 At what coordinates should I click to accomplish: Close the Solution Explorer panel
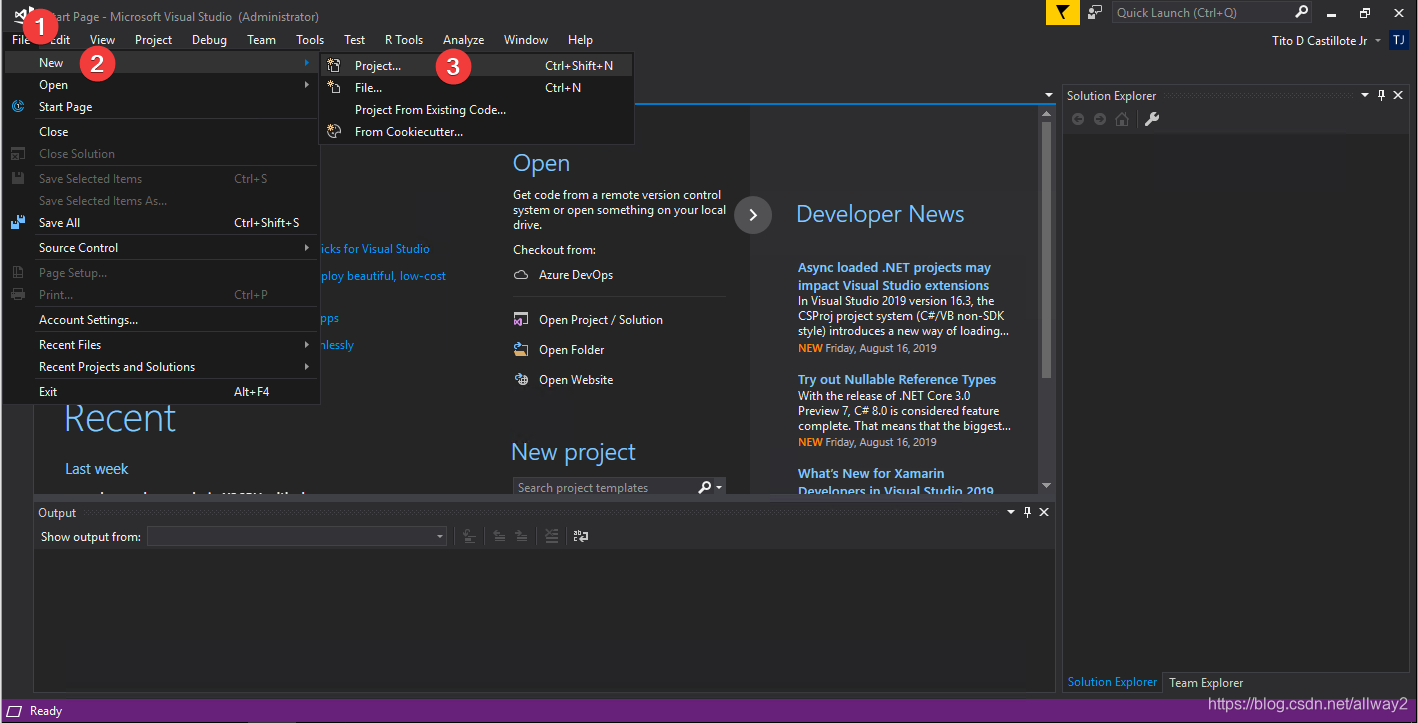point(1399,95)
